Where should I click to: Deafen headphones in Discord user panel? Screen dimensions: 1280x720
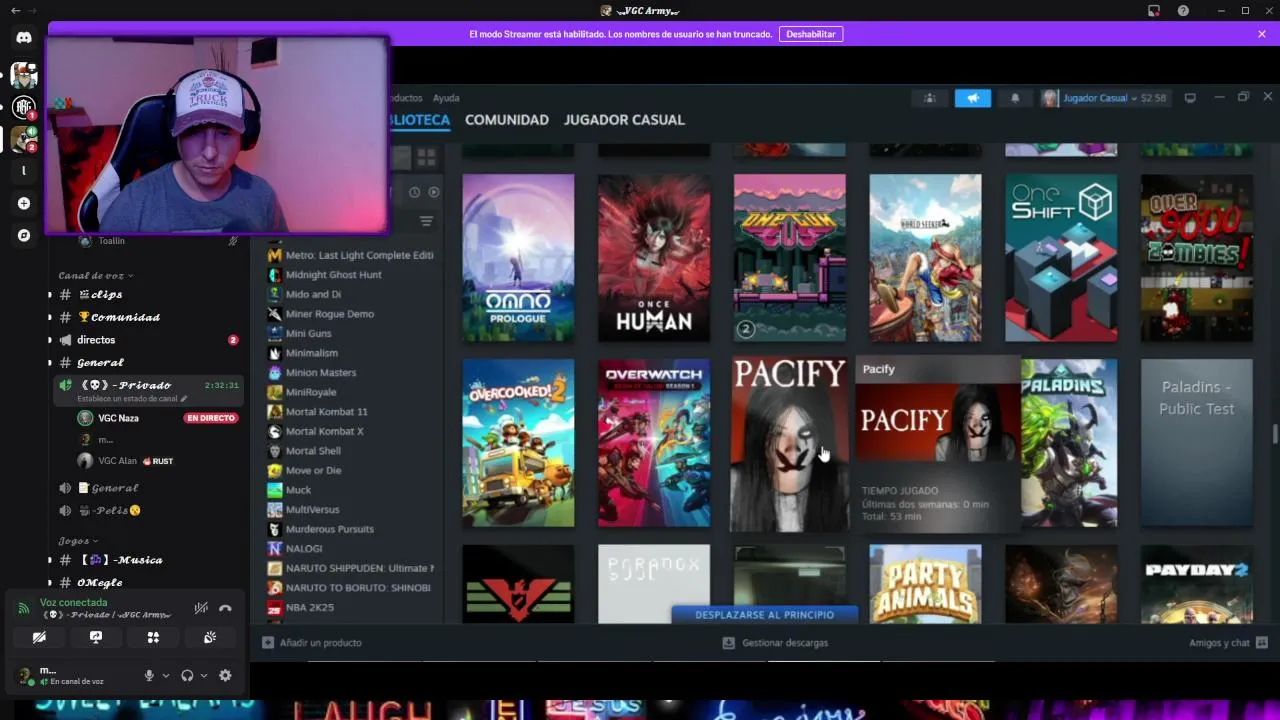[187, 676]
